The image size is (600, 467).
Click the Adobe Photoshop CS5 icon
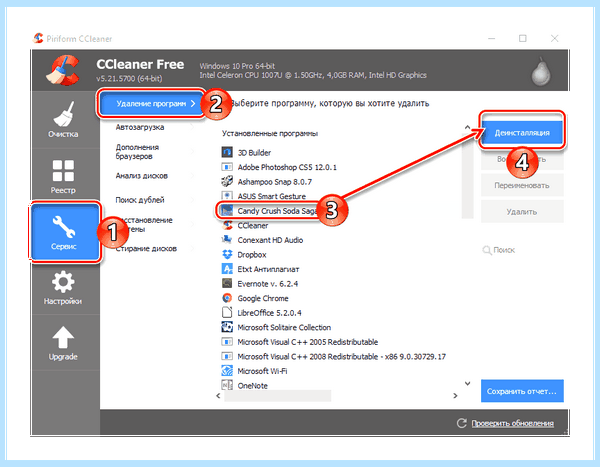(x=227, y=167)
